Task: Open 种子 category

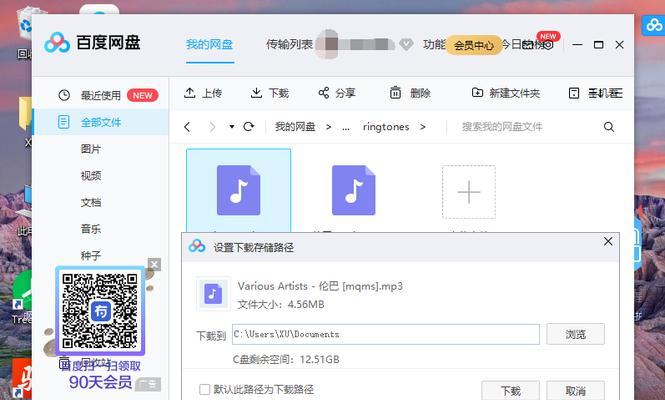Action: pyautogui.click(x=91, y=256)
